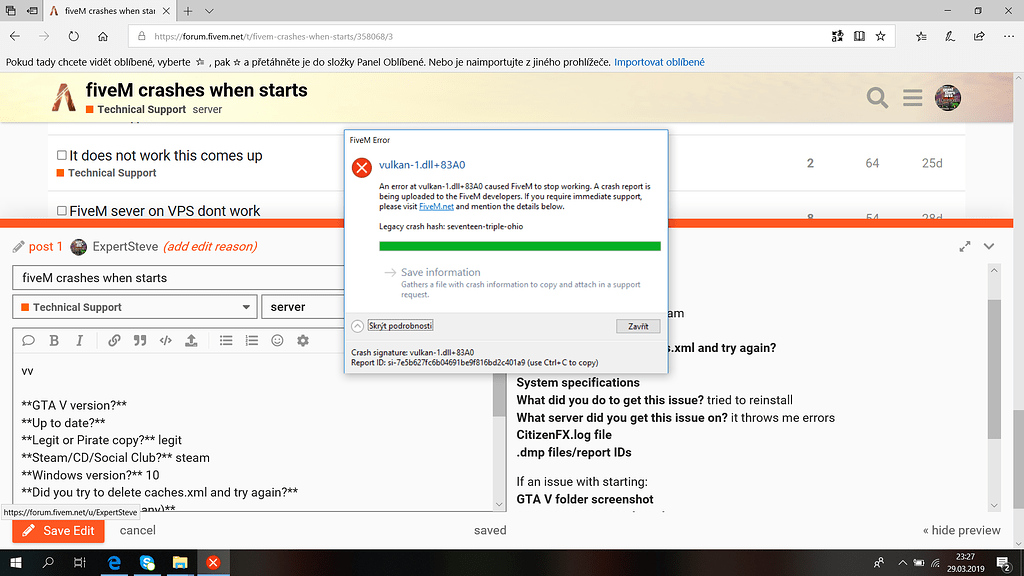Open the emoji picker in the editor
1024x576 pixels.
point(277,340)
